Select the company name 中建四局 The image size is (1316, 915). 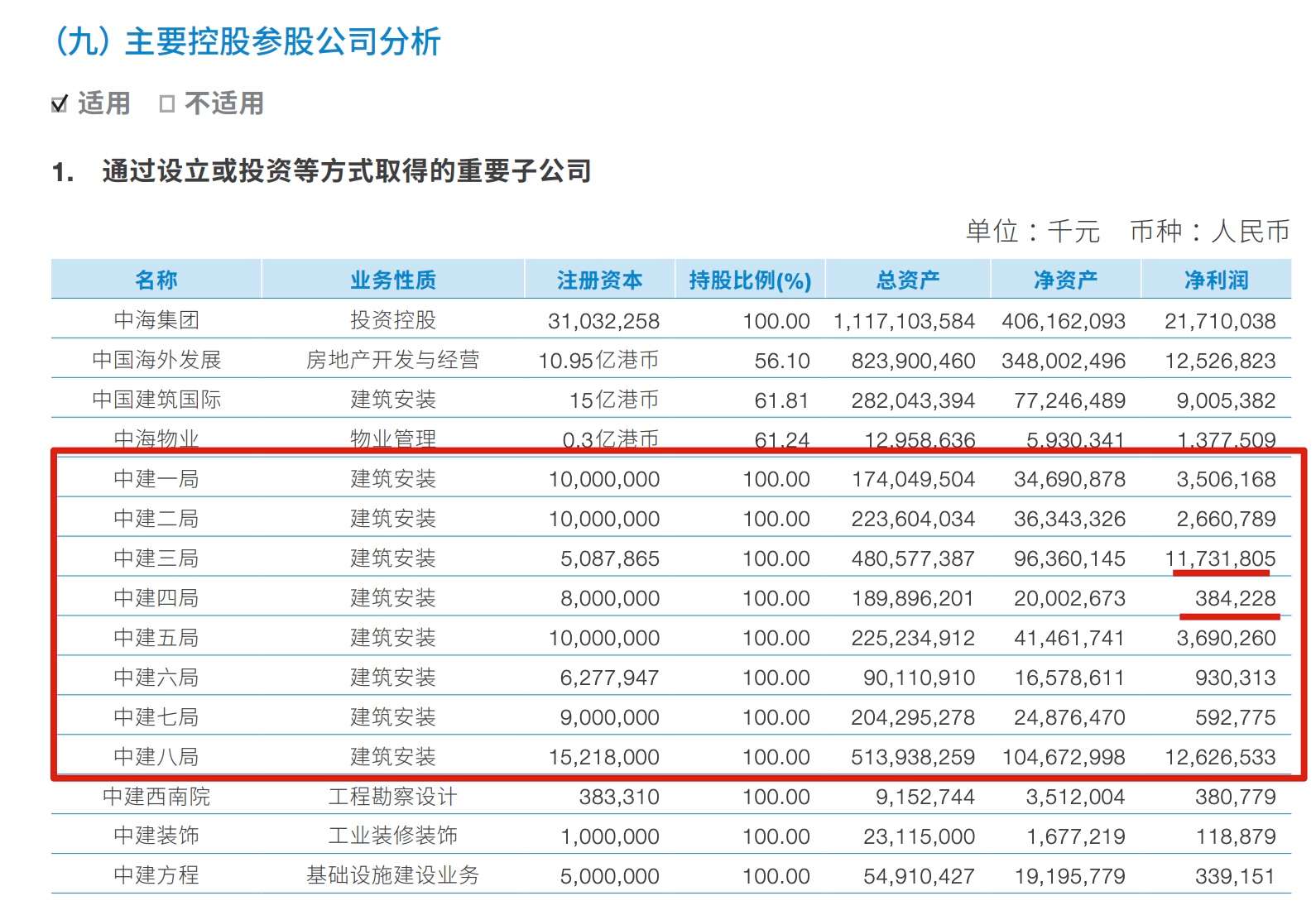[x=156, y=598]
